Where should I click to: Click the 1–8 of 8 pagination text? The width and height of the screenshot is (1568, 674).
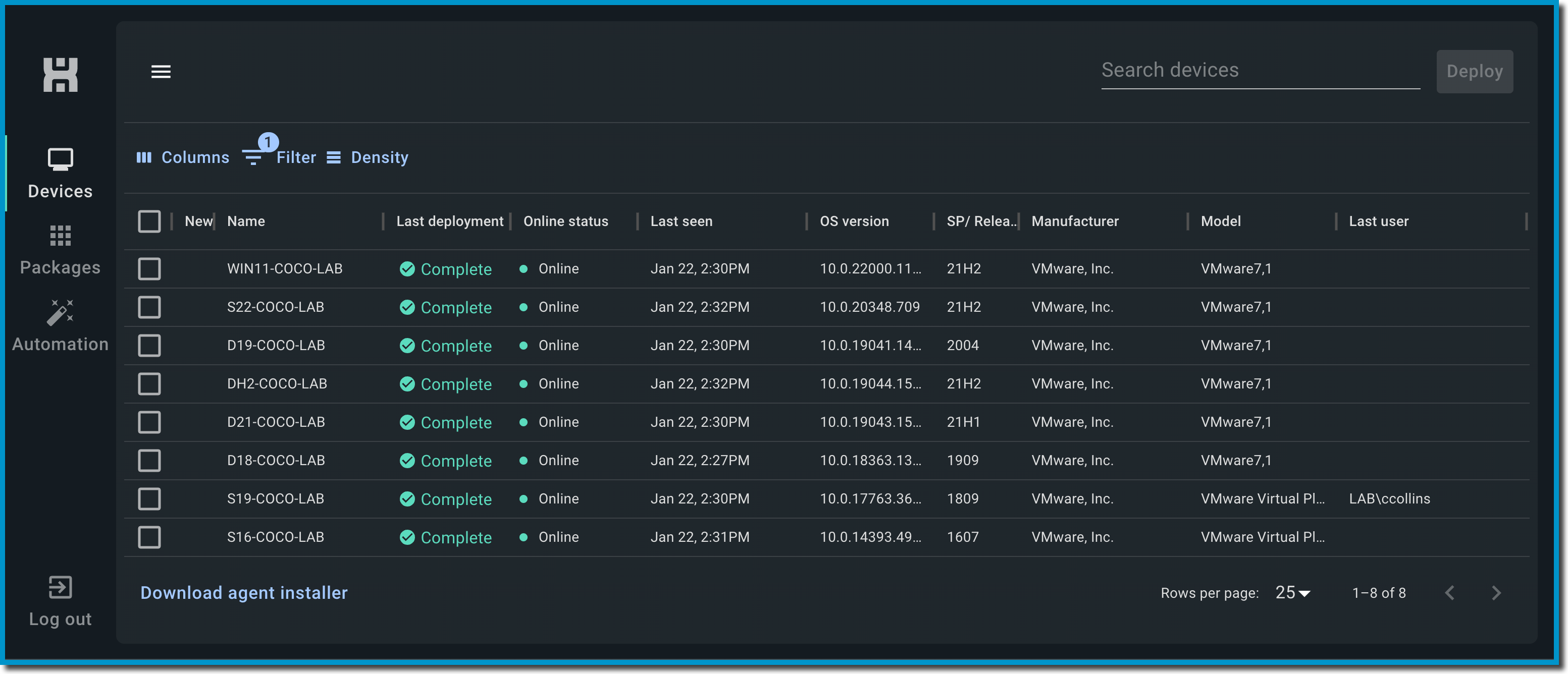coord(1379,592)
